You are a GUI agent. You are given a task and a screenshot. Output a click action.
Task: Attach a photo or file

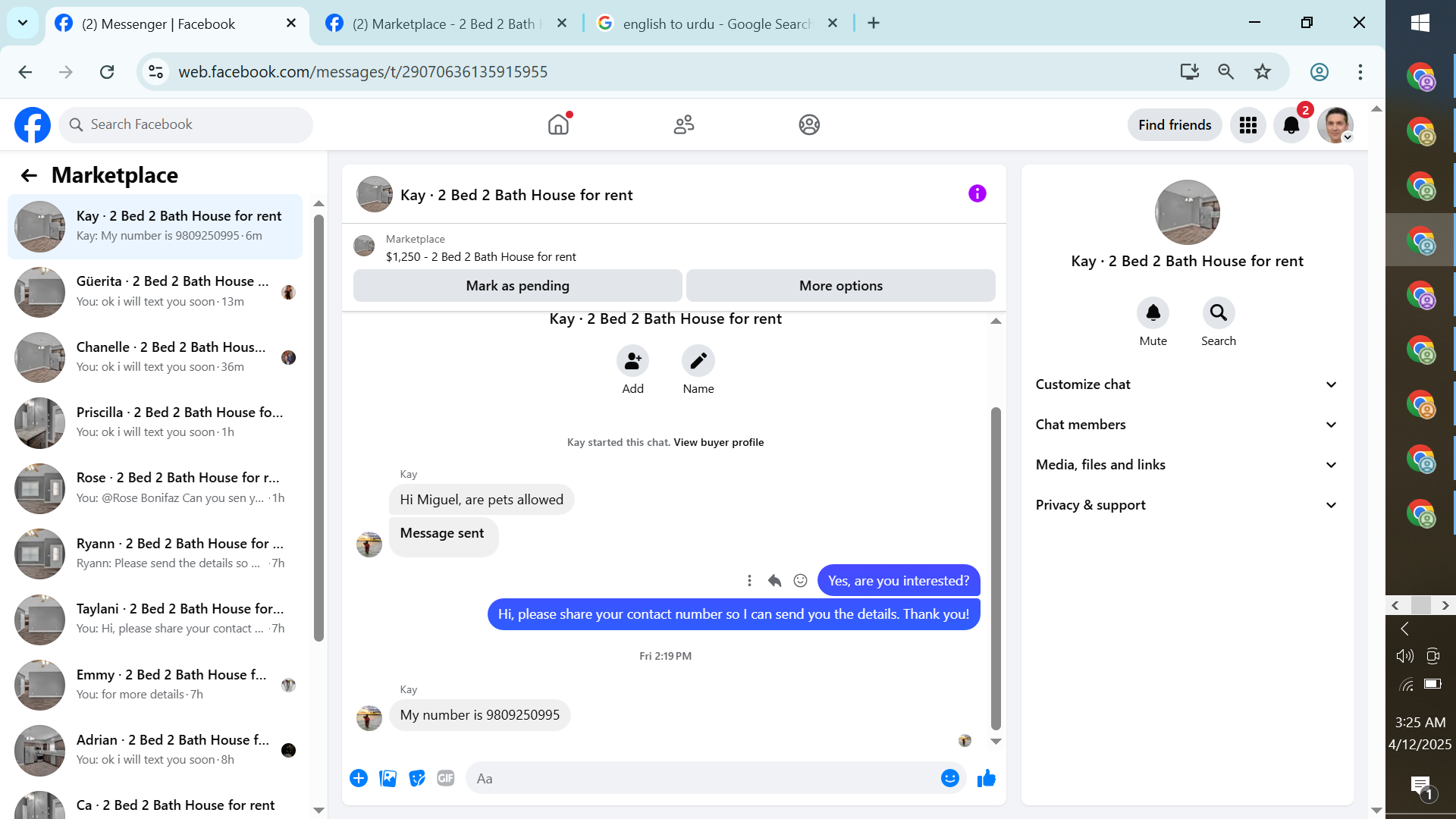click(x=388, y=778)
